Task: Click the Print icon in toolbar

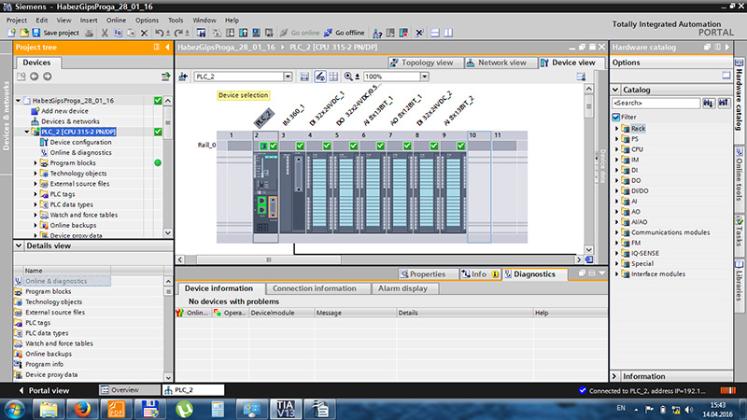Action: 89,33
